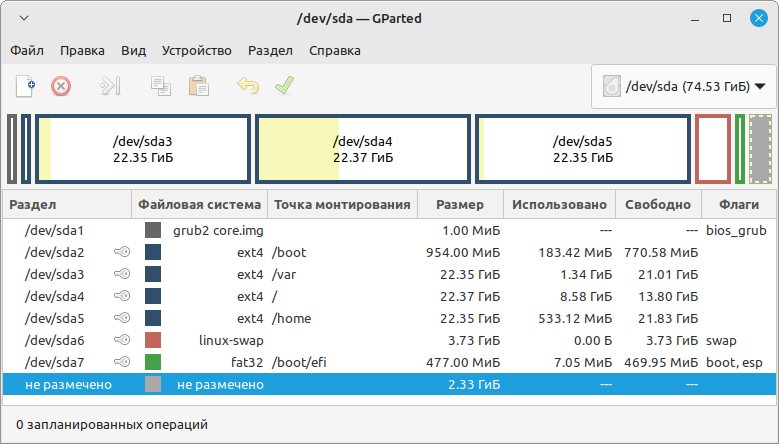Click the Флаги column header

click(x=739, y=204)
